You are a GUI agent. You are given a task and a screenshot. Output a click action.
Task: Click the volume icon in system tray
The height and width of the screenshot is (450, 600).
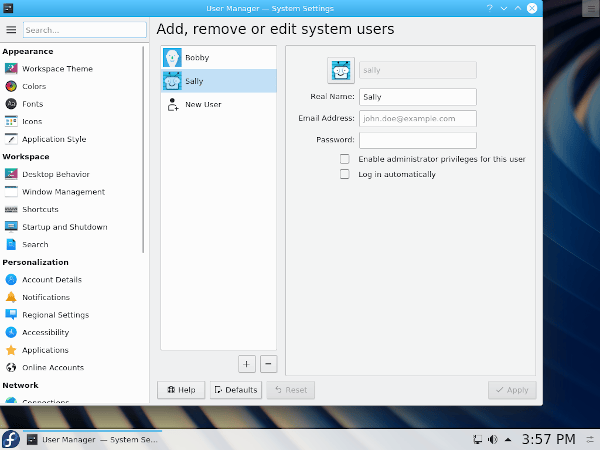491,439
